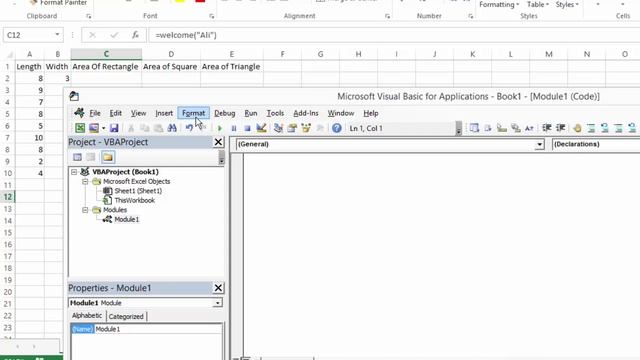Click the Complete Word icon
Screen dimensions: 640x360
point(529,128)
